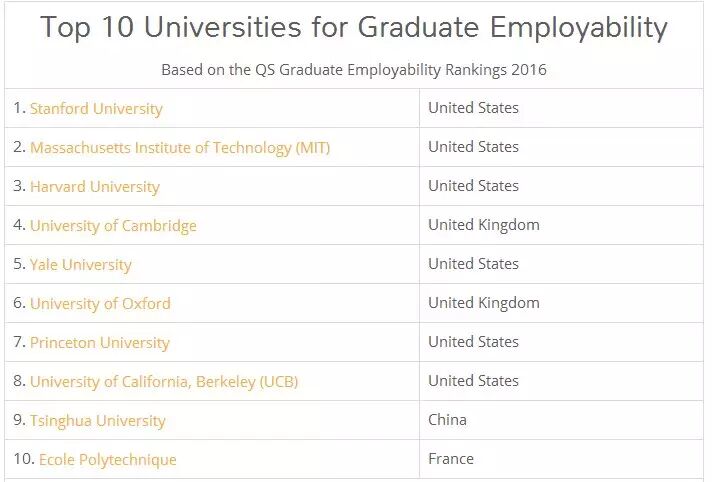The image size is (712, 482).
Task: Click United States cell in Yale row
Action: click(x=473, y=263)
